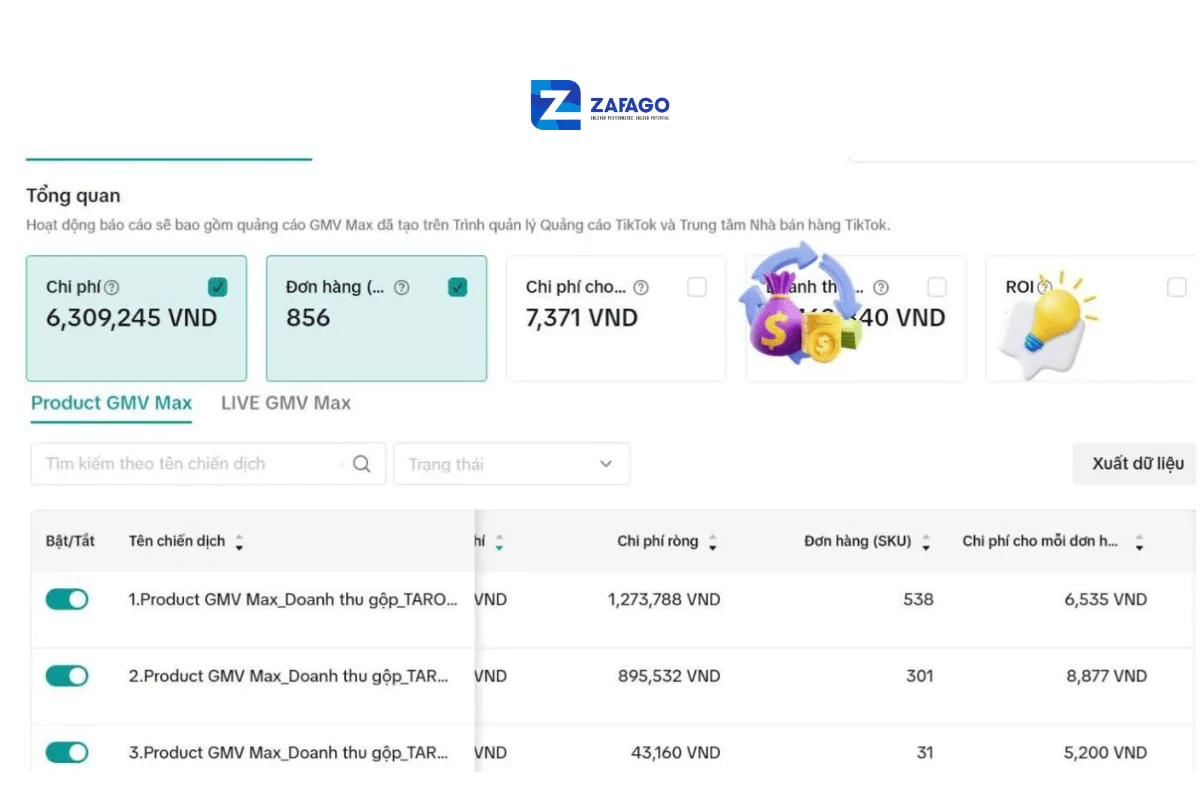Disable the second campaign toggle switch
The width and height of the screenshot is (1200, 800).
[x=67, y=676]
